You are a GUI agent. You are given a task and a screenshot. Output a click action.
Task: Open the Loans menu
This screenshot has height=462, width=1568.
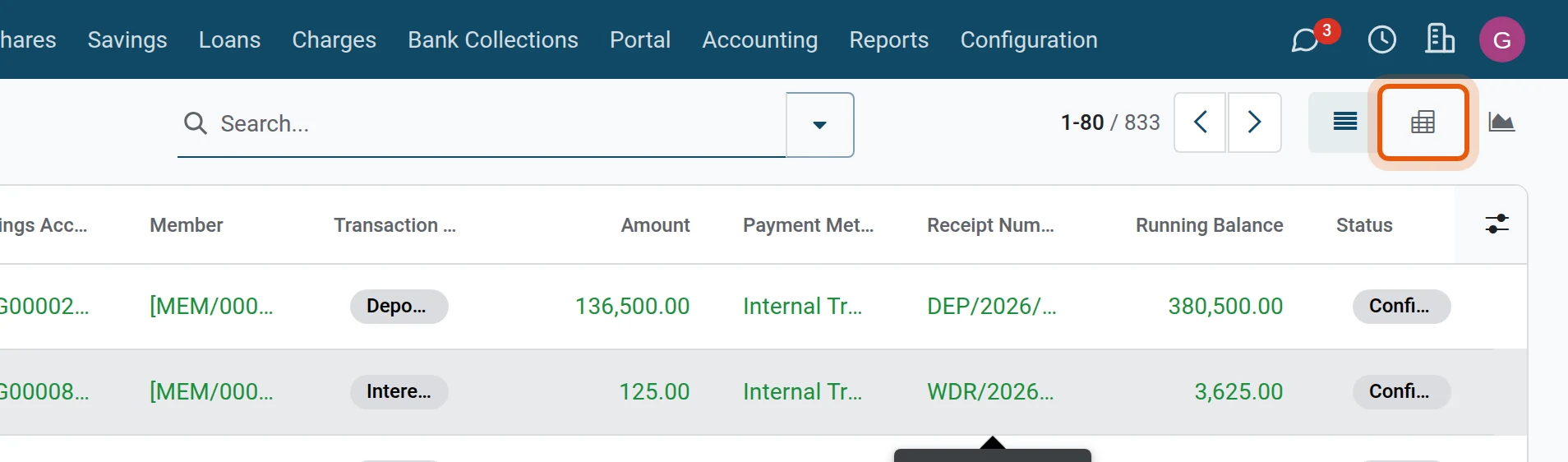[229, 39]
